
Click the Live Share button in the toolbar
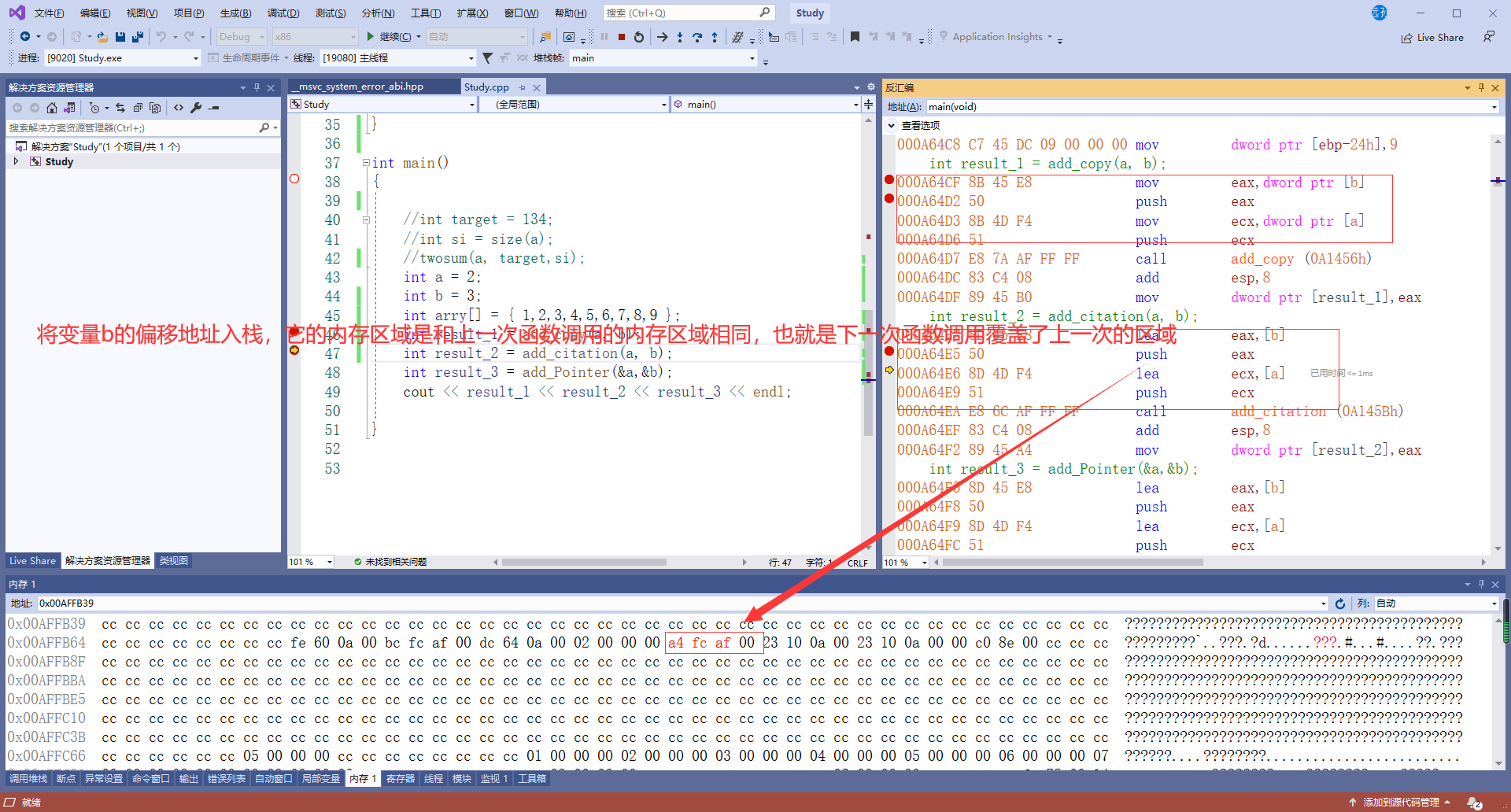(x=1432, y=37)
